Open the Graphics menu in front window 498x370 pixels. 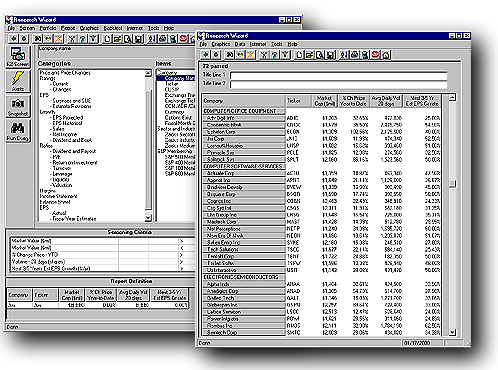(x=221, y=44)
